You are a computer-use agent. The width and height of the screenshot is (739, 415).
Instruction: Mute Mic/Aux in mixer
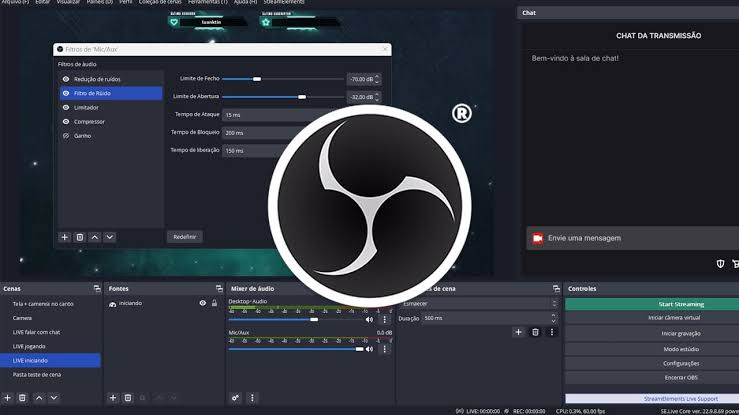370,349
